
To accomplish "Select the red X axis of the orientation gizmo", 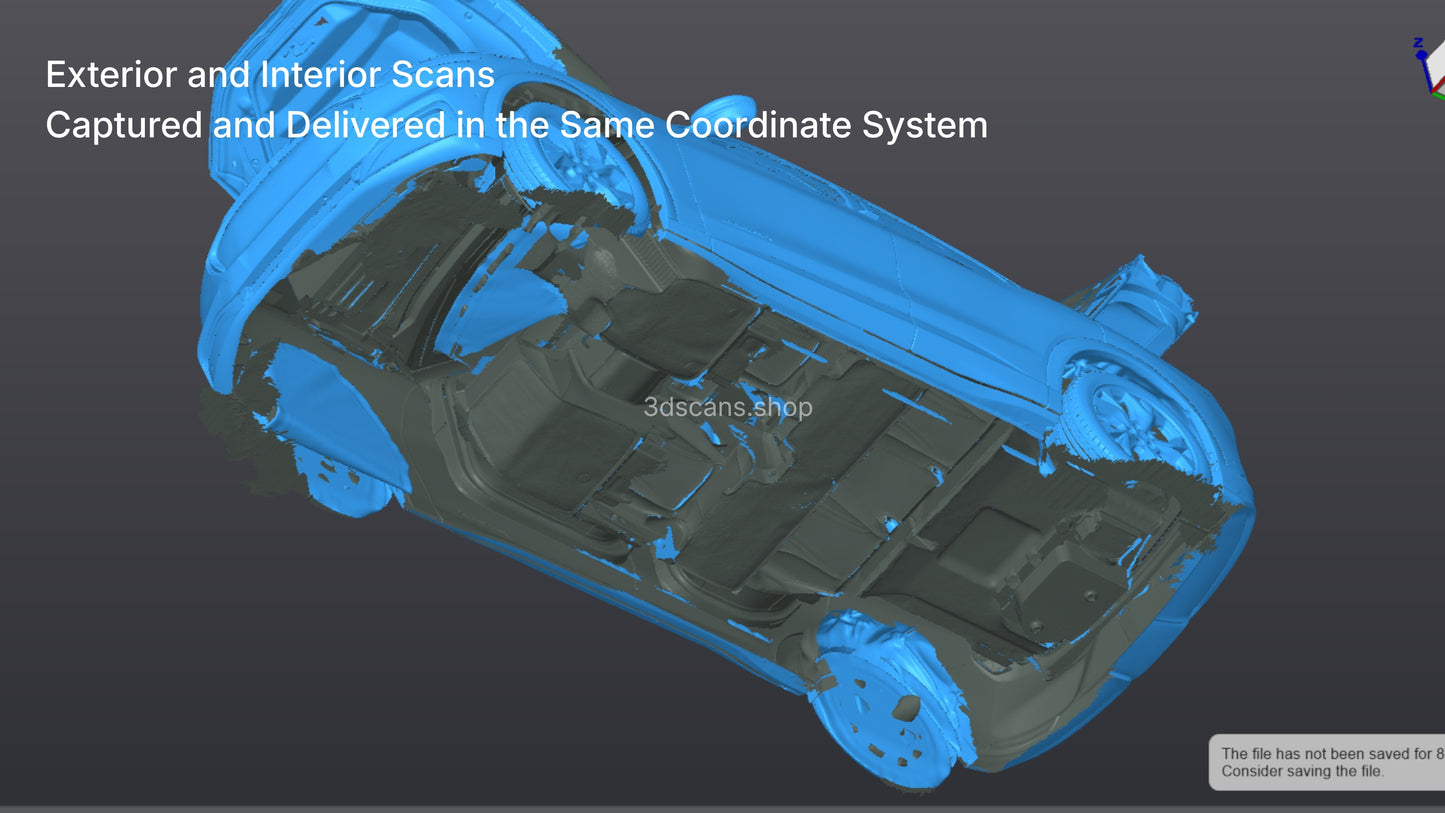I will click(1441, 84).
